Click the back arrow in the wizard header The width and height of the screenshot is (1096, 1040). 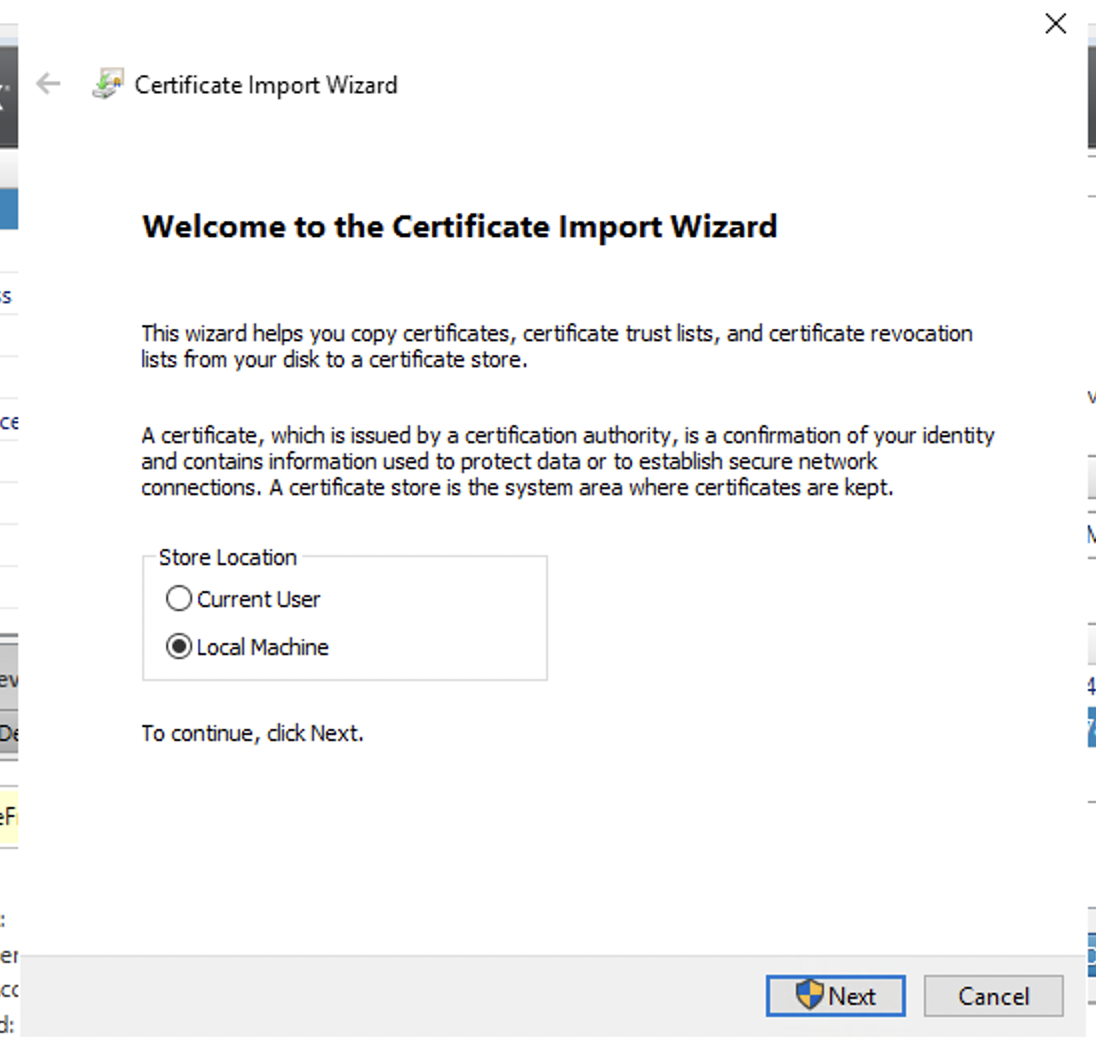click(x=48, y=85)
